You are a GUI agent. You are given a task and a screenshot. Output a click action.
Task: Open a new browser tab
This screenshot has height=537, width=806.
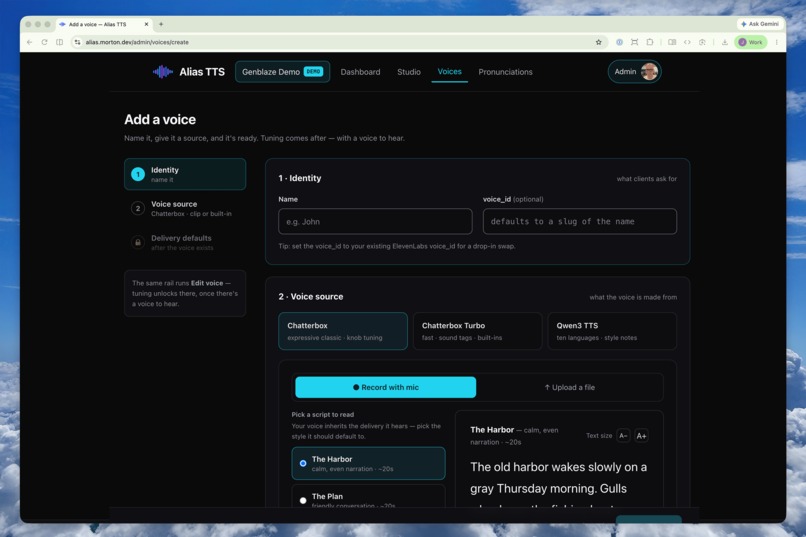(x=161, y=24)
